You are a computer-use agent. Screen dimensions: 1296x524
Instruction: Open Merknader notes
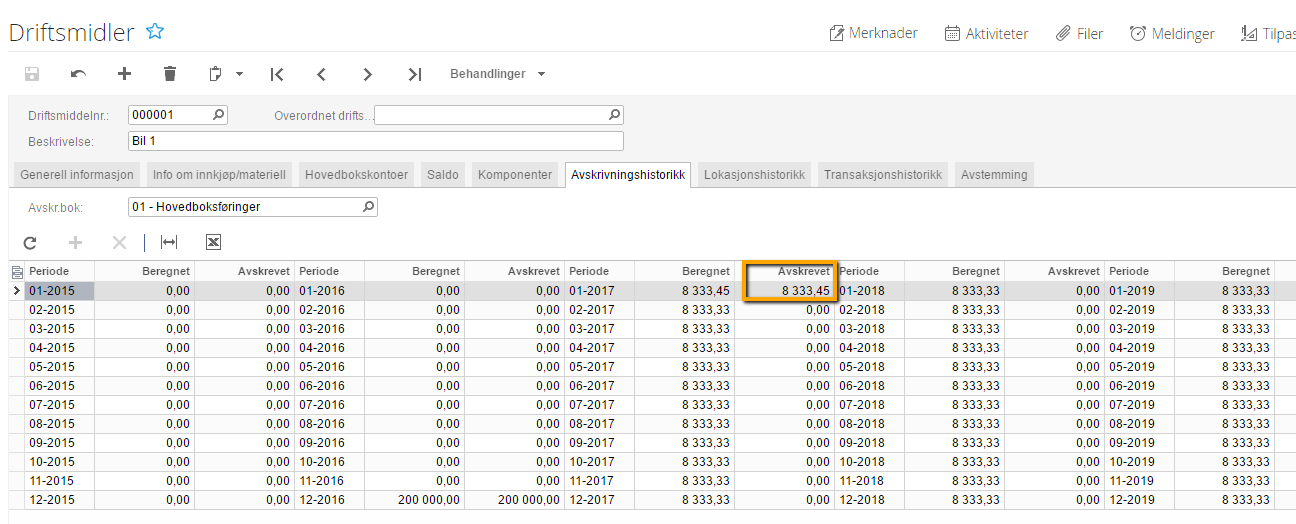tap(873, 34)
